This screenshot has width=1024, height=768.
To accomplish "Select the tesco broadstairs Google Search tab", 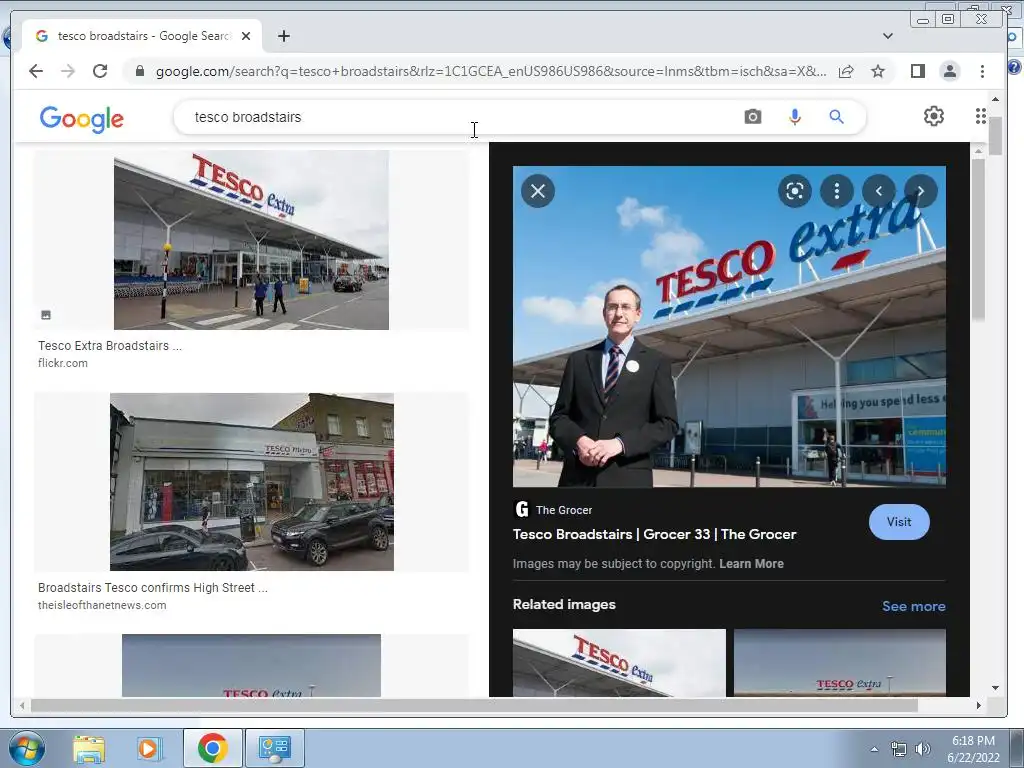I will (x=143, y=37).
